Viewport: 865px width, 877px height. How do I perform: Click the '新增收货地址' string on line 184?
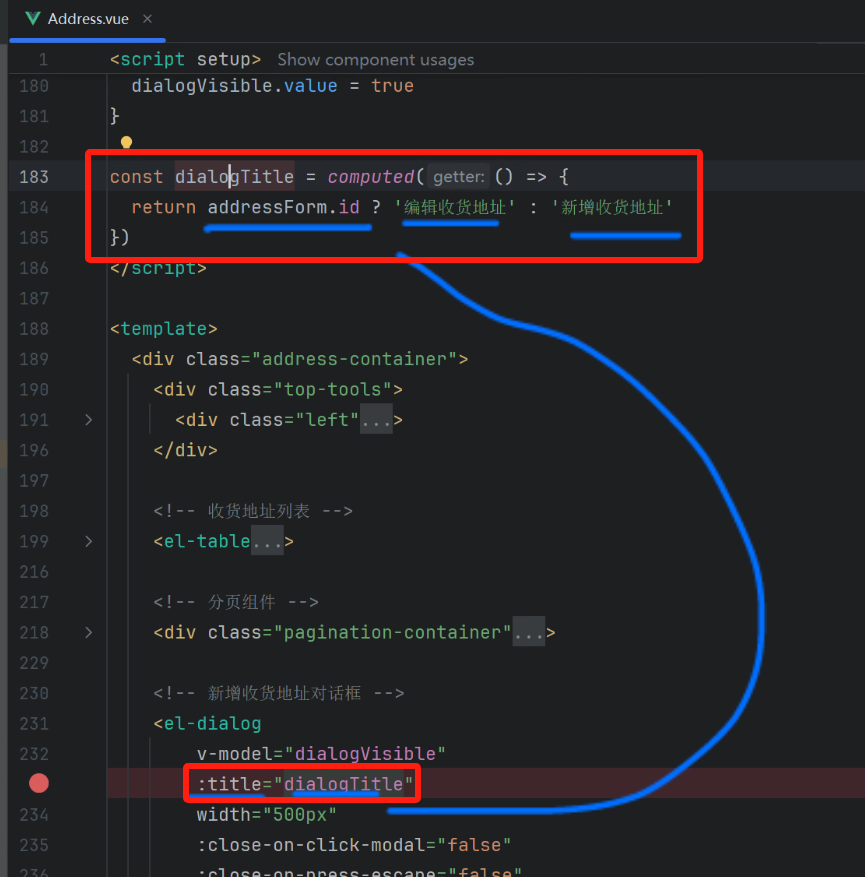pyautogui.click(x=612, y=208)
